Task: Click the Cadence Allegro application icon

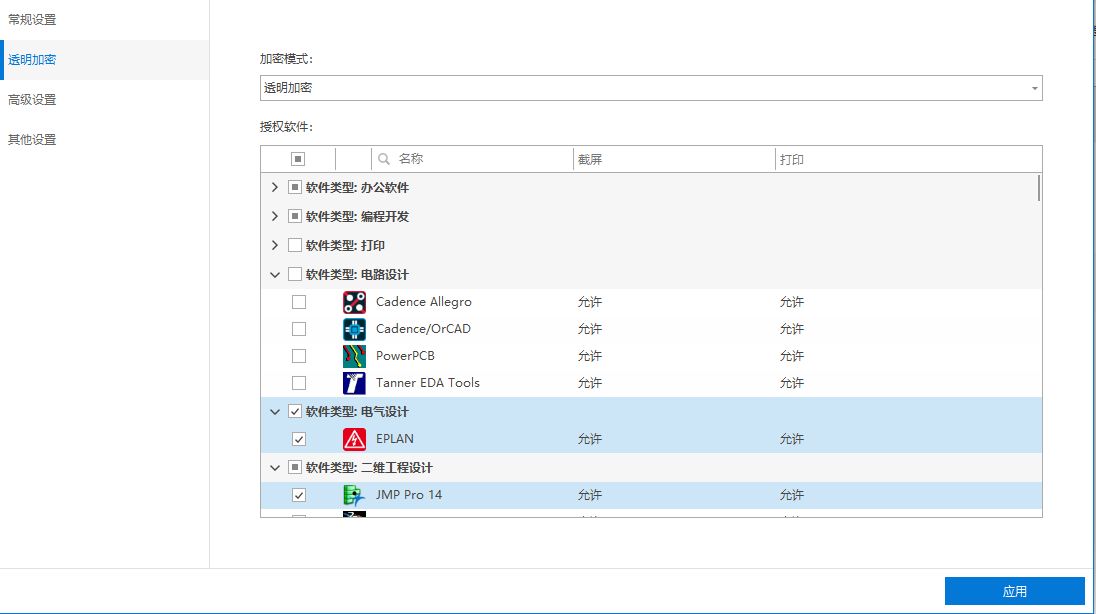Action: 354,302
